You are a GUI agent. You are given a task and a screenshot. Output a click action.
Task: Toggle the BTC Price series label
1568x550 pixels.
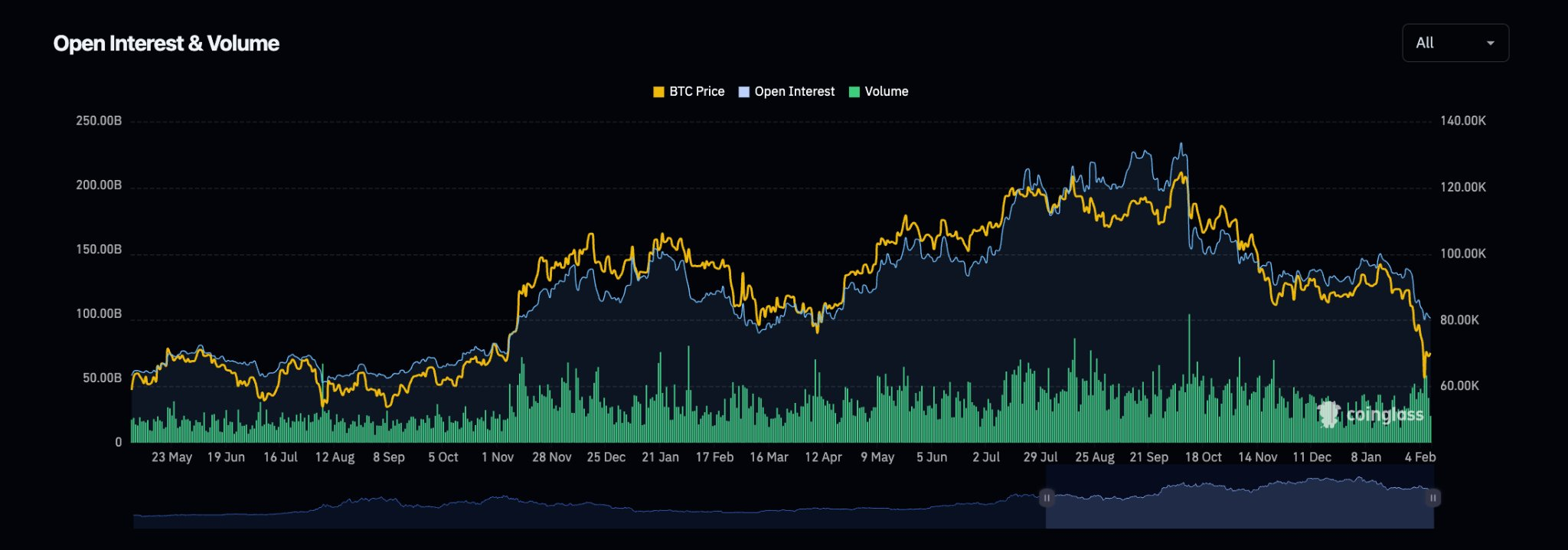(696, 92)
